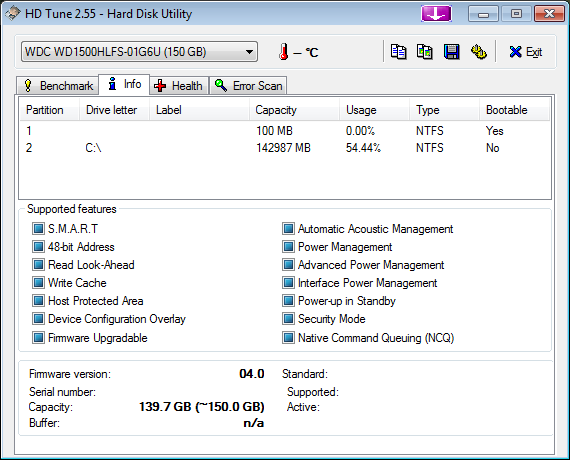Viewport: 570px width, 460px height.
Task: Click the 54.44% usage value
Action: pyautogui.click(x=363, y=148)
